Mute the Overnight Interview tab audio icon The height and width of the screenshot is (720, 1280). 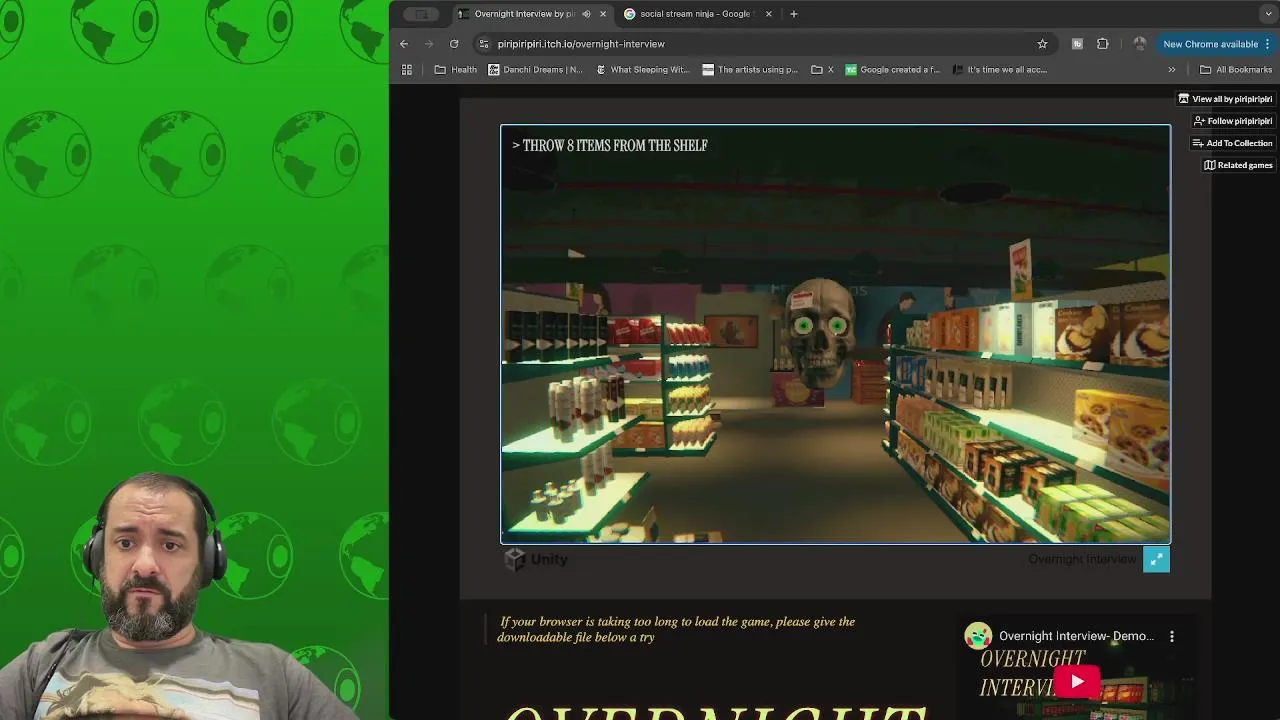point(586,14)
